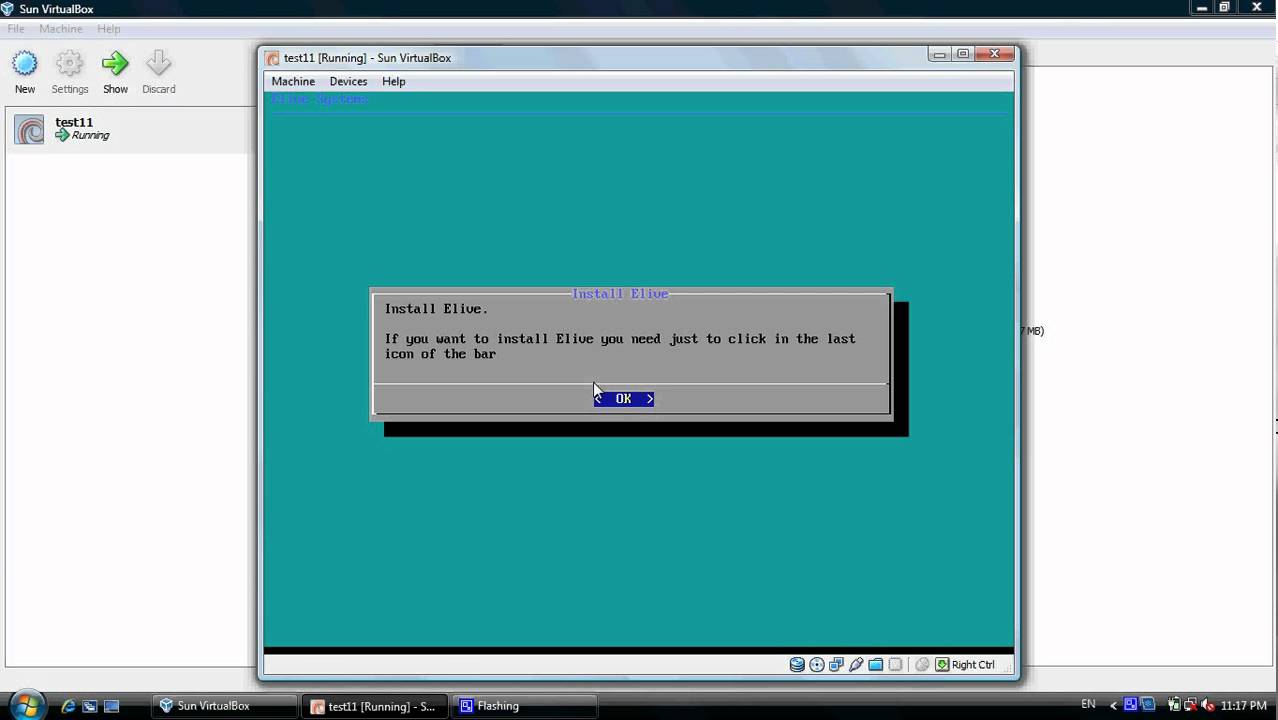Expand hidden tray icons chevron
1278x720 pixels.
click(x=1115, y=705)
